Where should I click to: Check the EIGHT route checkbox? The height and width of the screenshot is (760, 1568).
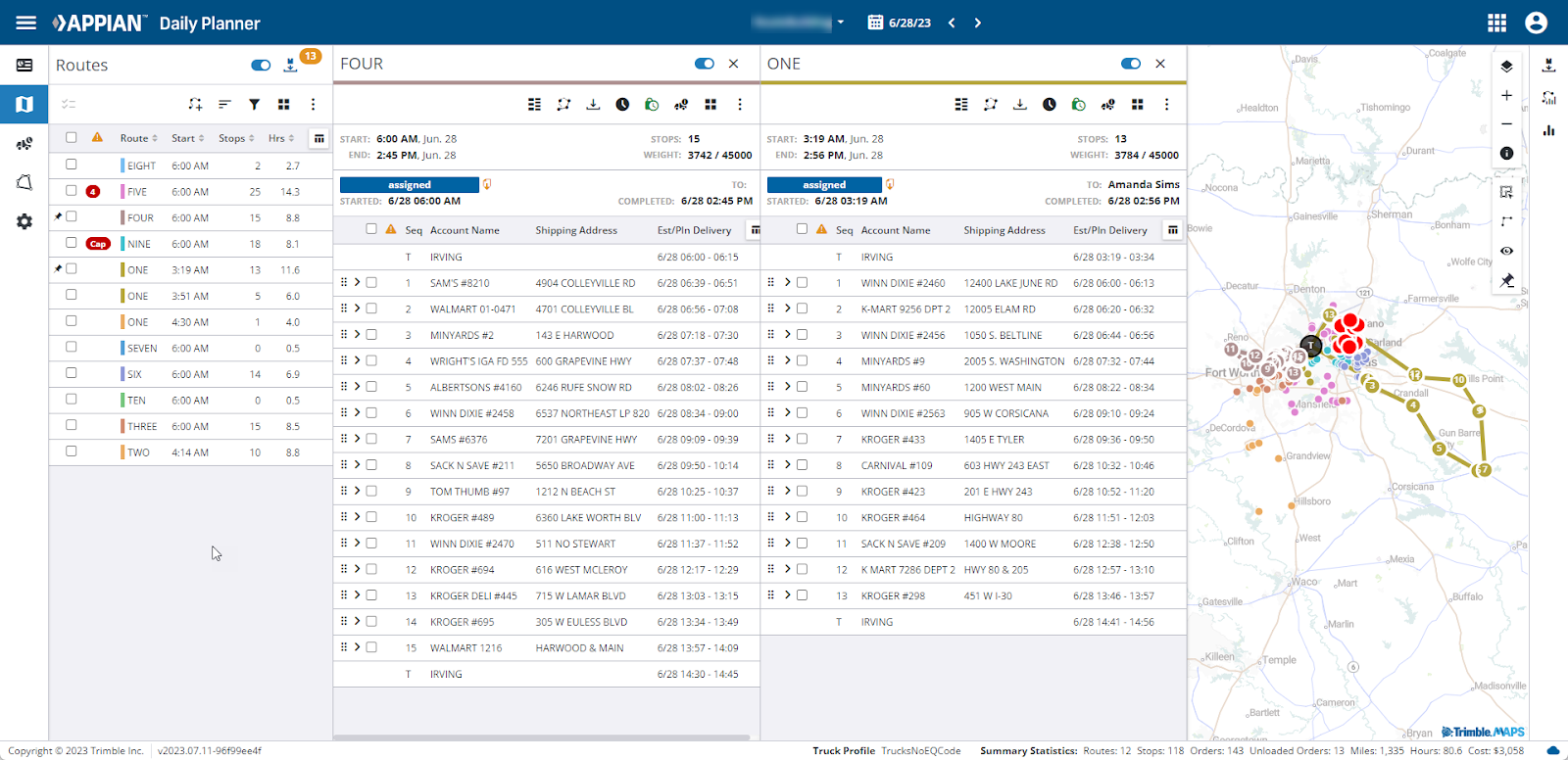71,165
